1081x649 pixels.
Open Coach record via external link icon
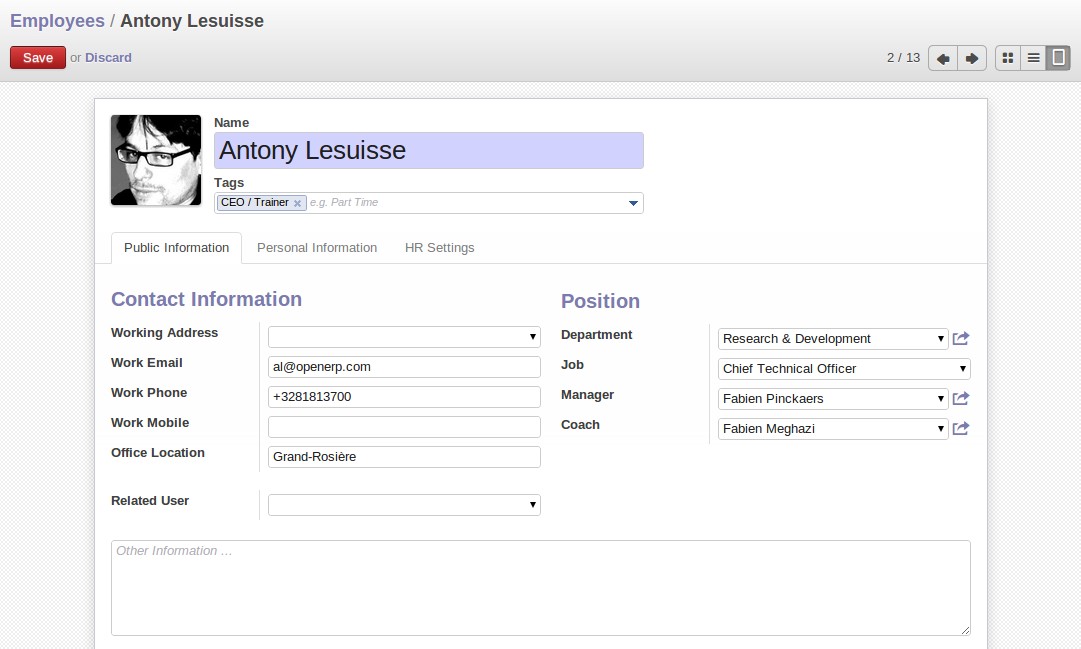click(x=961, y=429)
